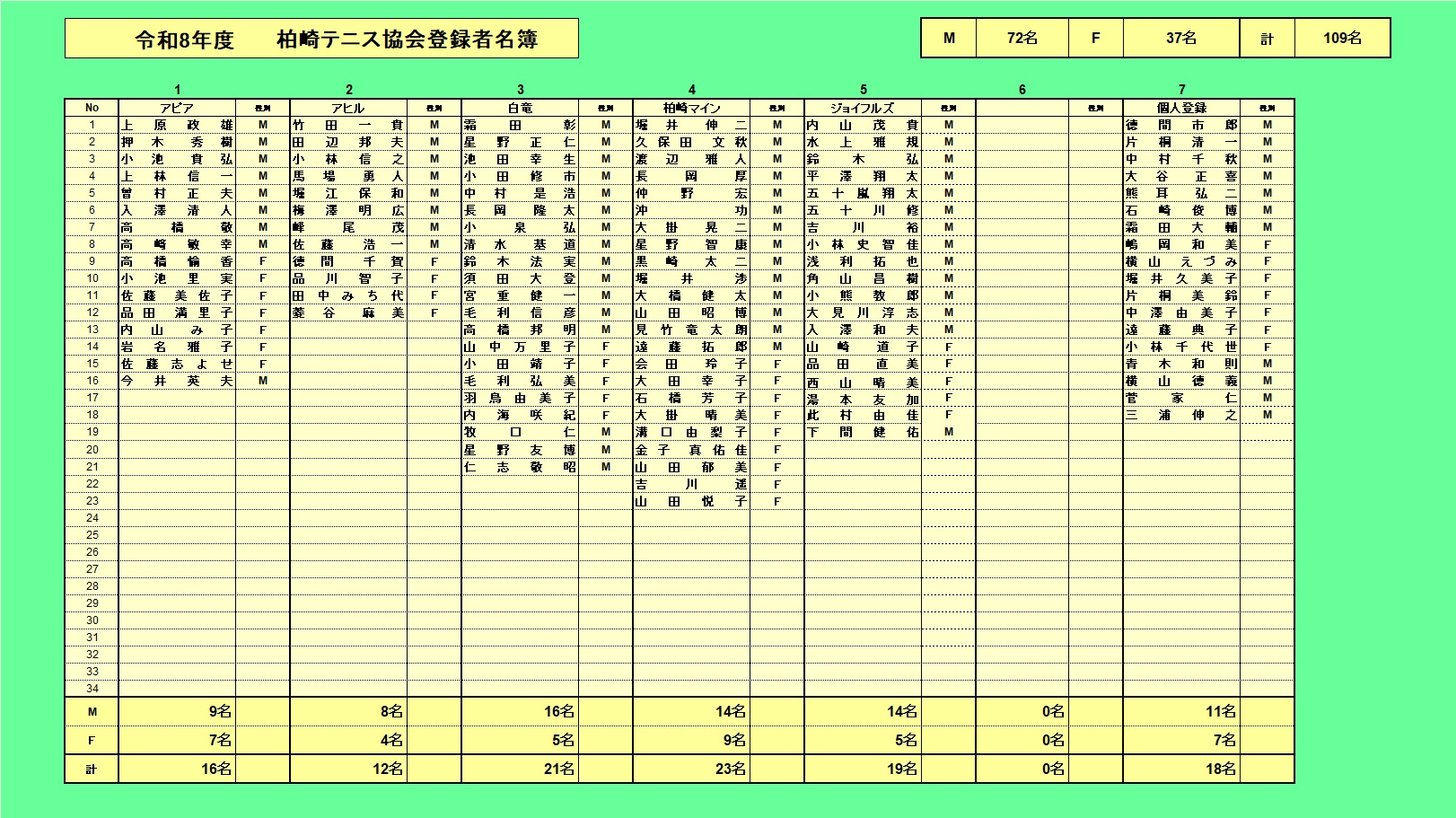Select the name cell 霜田彰
This screenshot has height=818, width=1456.
pos(520,125)
